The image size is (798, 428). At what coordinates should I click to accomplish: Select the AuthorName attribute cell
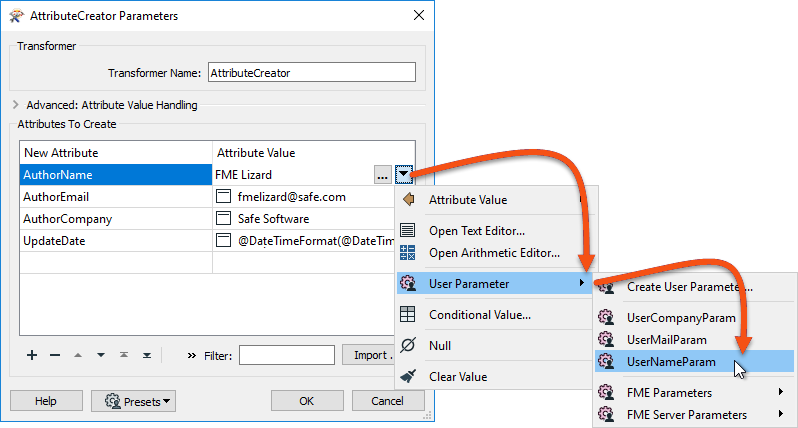116,175
